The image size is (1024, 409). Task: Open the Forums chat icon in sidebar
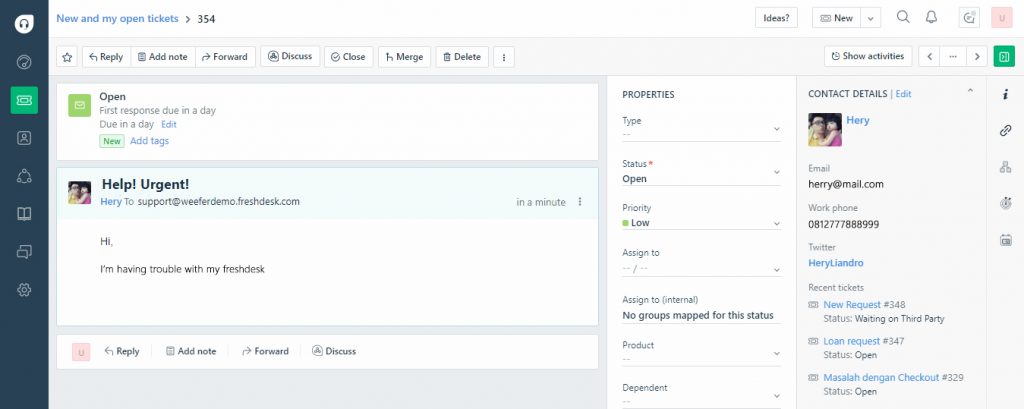tap(24, 252)
